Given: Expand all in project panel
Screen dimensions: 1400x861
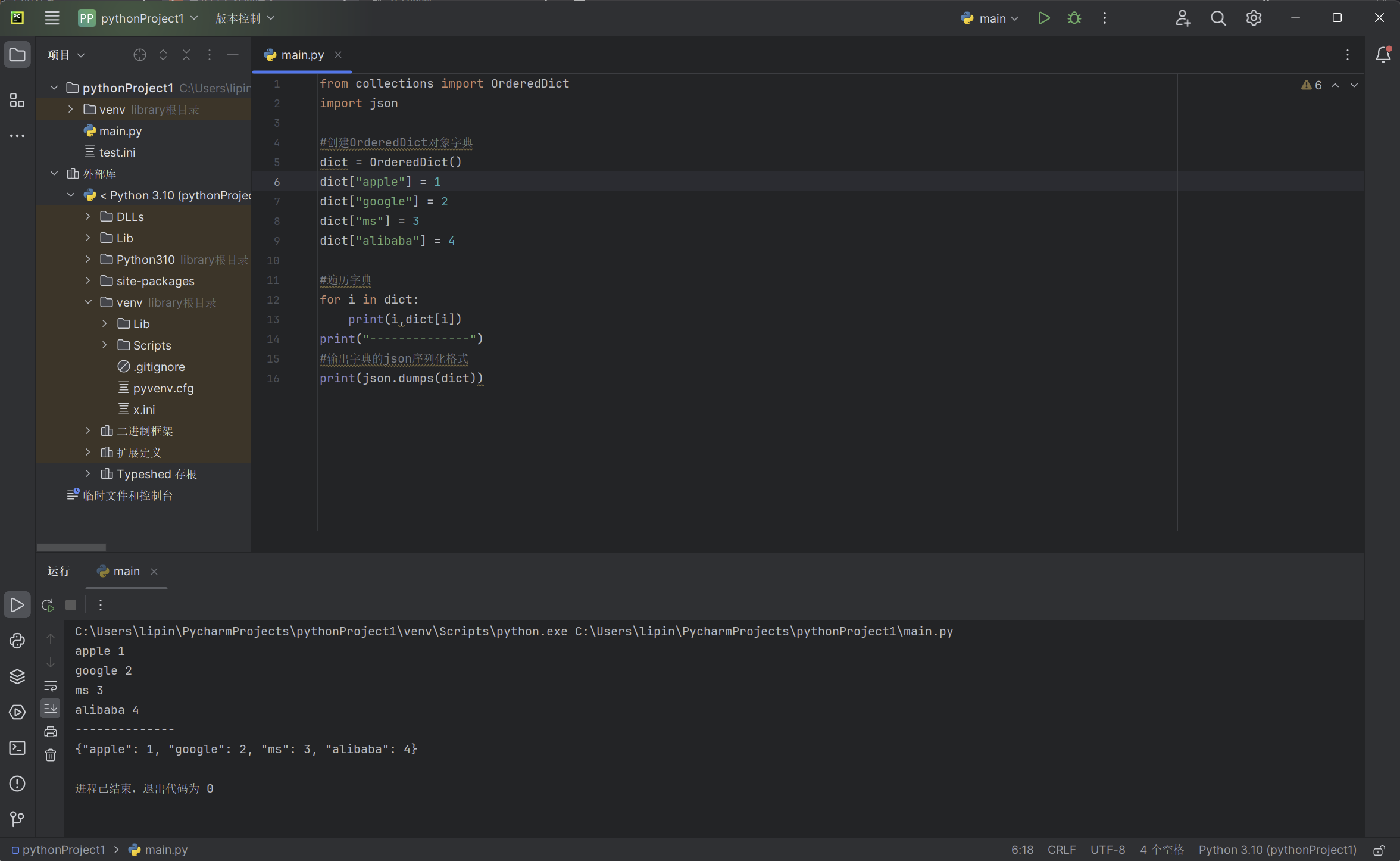Looking at the screenshot, I should click(163, 55).
